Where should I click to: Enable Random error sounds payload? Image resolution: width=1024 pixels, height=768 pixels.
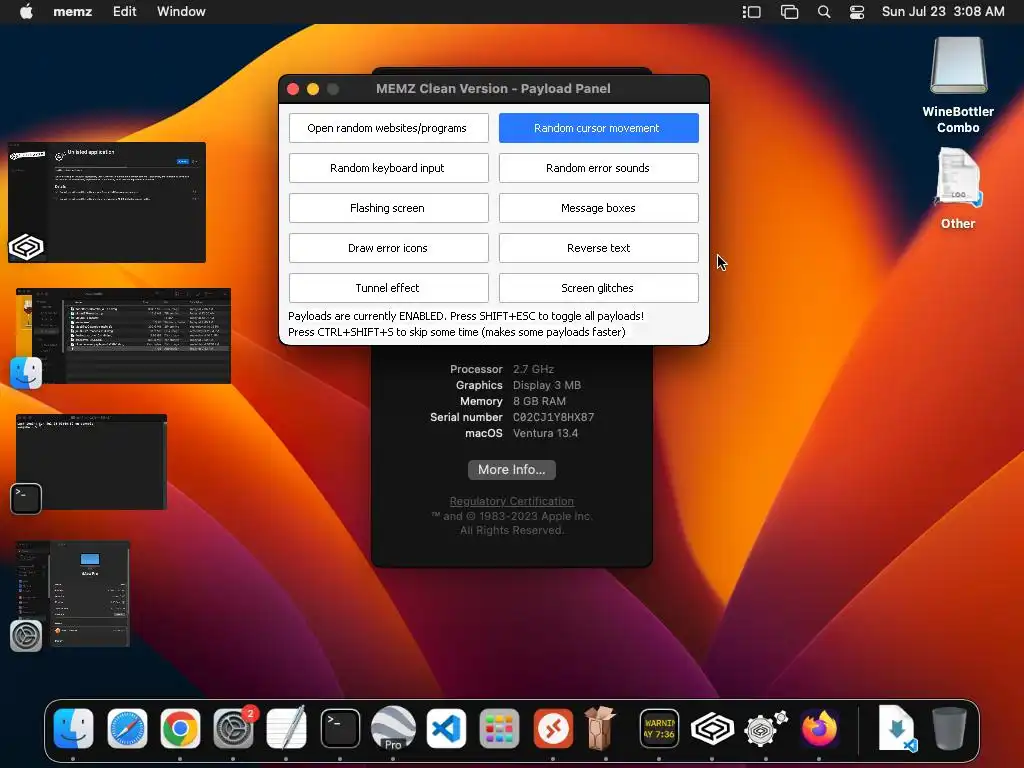[599, 168]
